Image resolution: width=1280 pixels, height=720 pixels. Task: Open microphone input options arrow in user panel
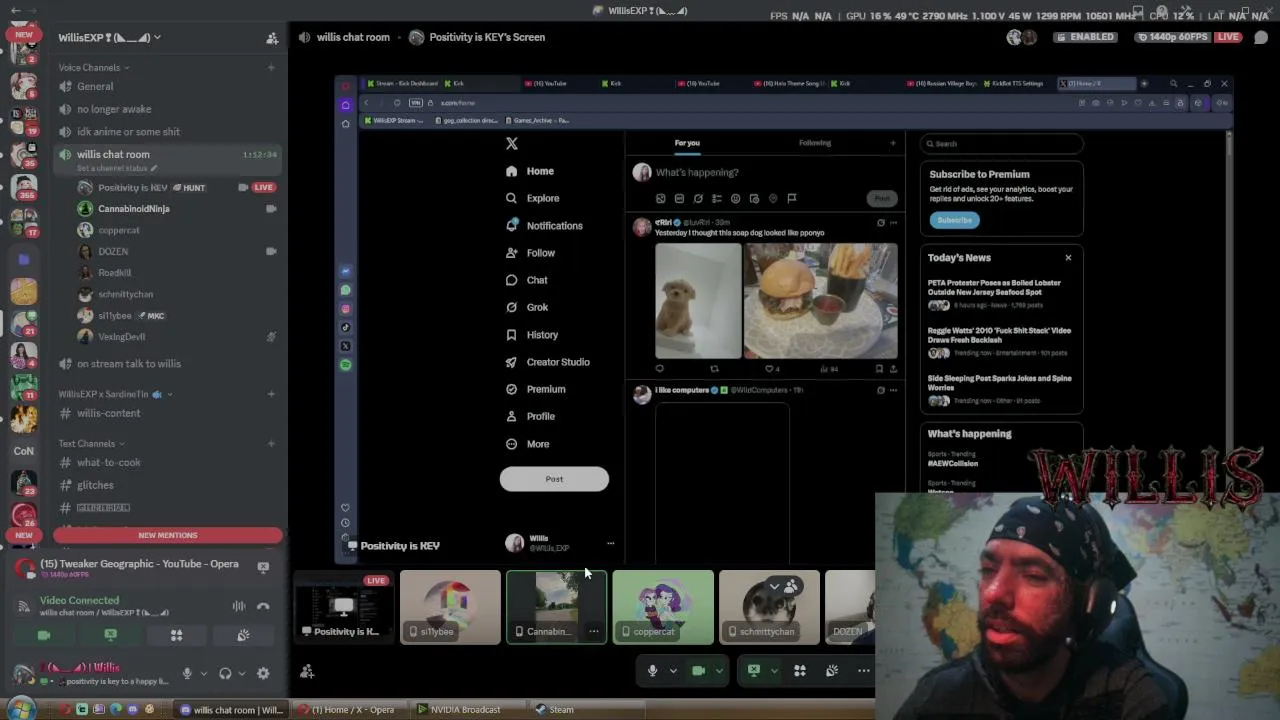[203, 674]
